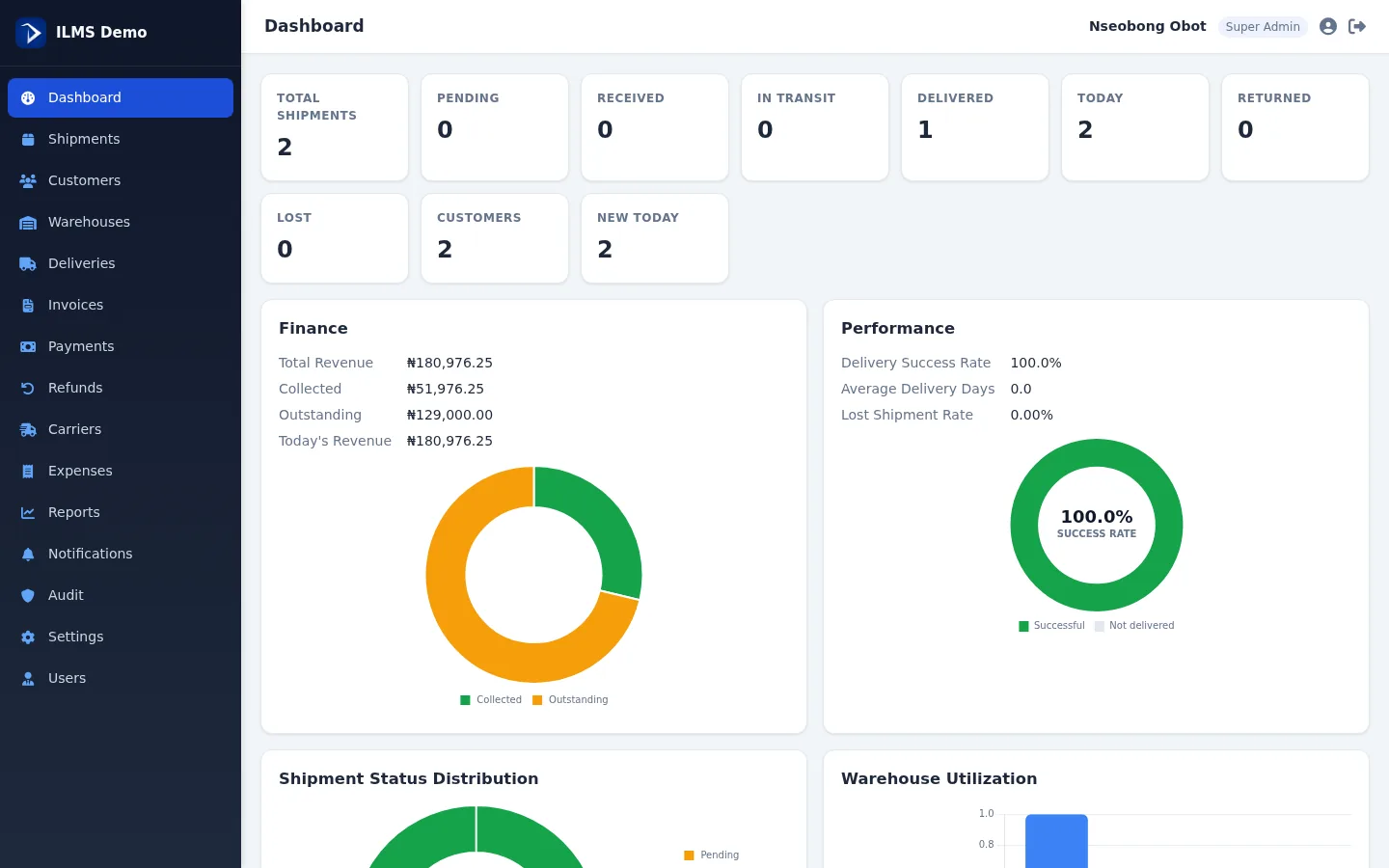
Task: Click the Invoices document icon
Action: (x=28, y=305)
